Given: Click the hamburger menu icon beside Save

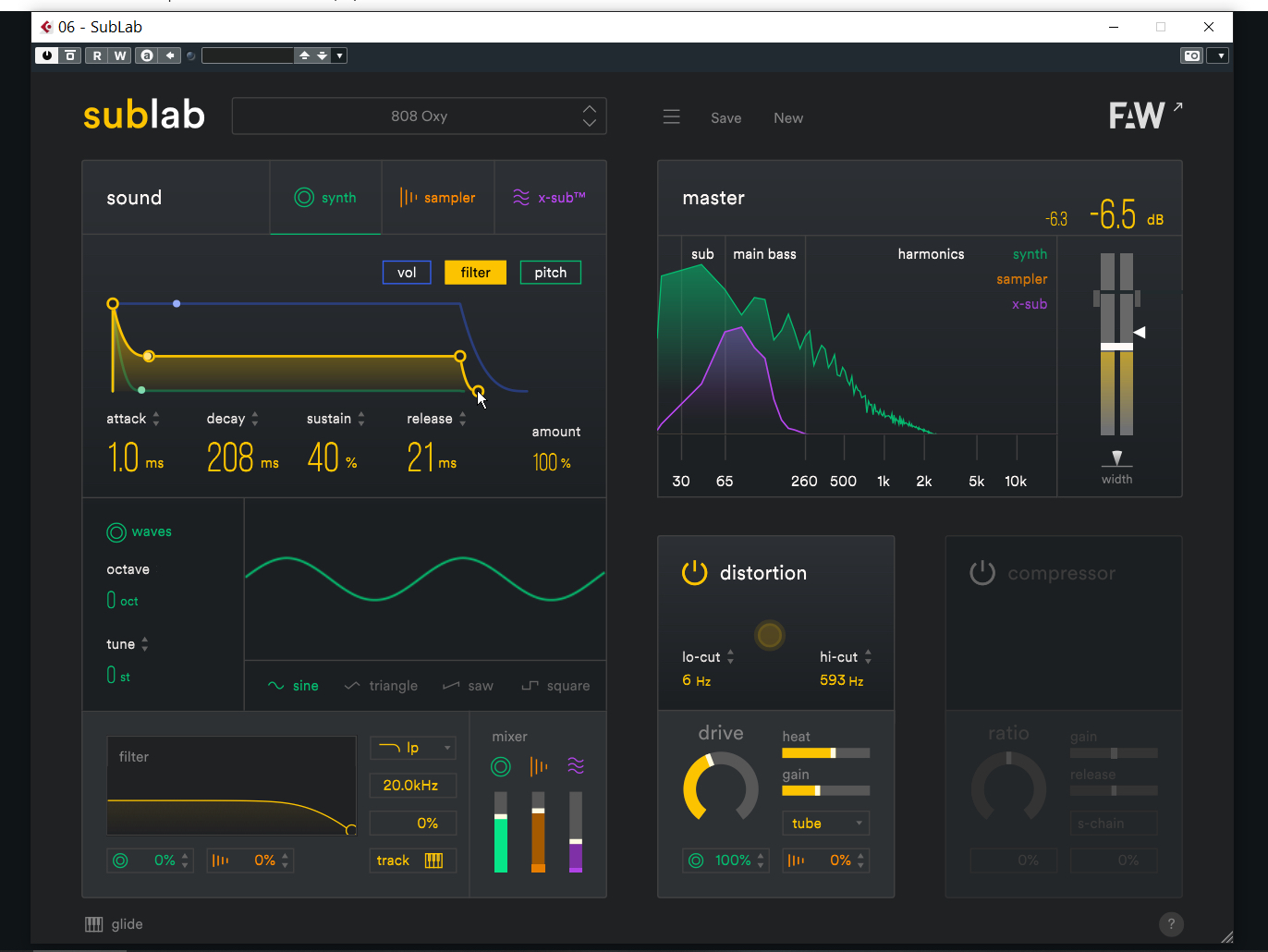Looking at the screenshot, I should (x=672, y=117).
